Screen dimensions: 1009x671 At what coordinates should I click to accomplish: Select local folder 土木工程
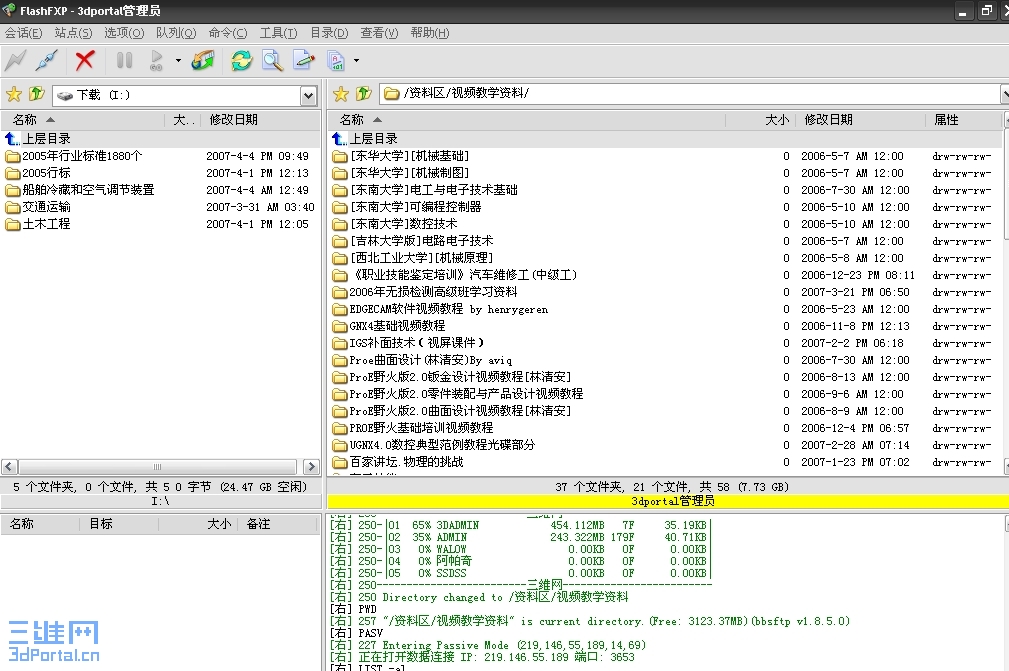(x=46, y=224)
